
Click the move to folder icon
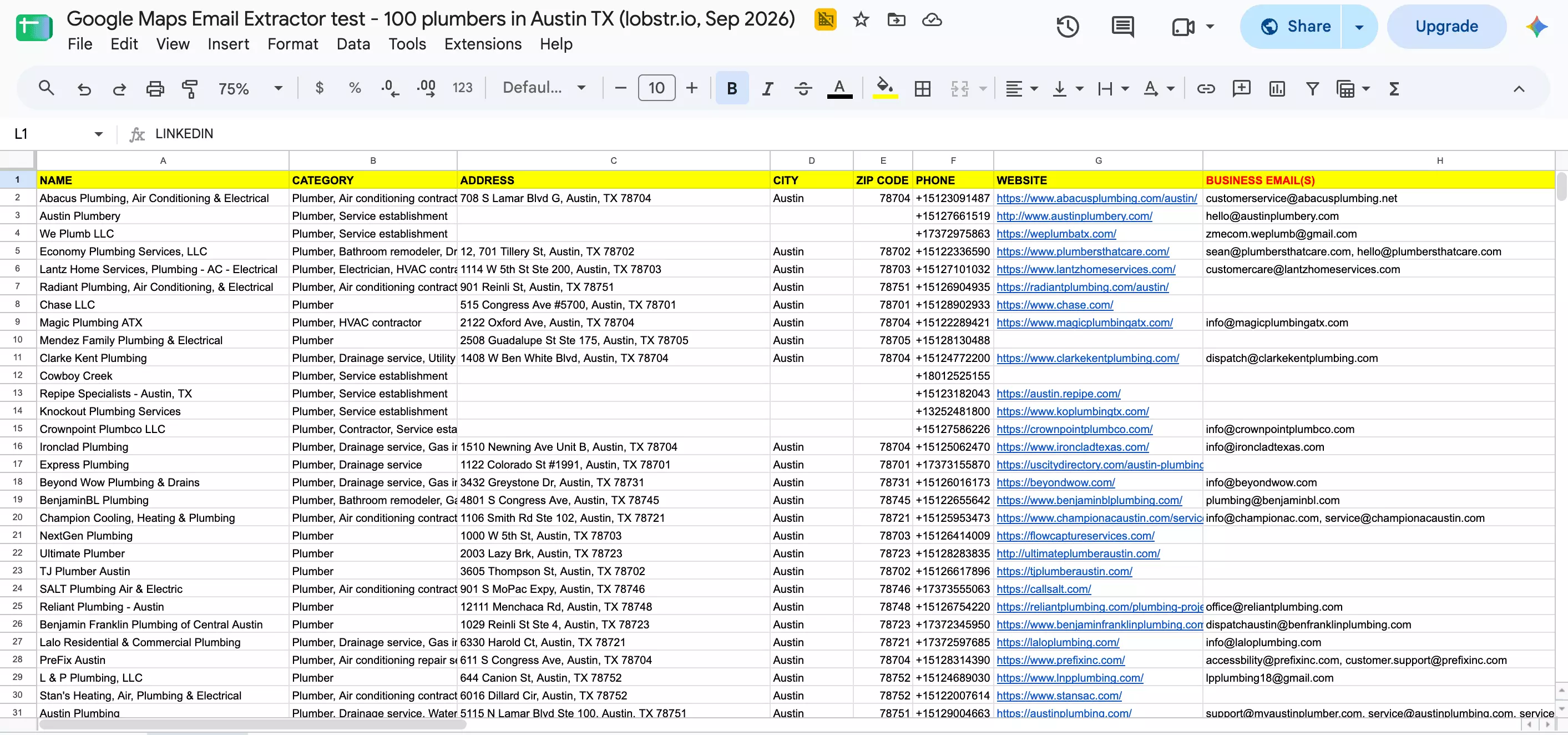[x=896, y=20]
